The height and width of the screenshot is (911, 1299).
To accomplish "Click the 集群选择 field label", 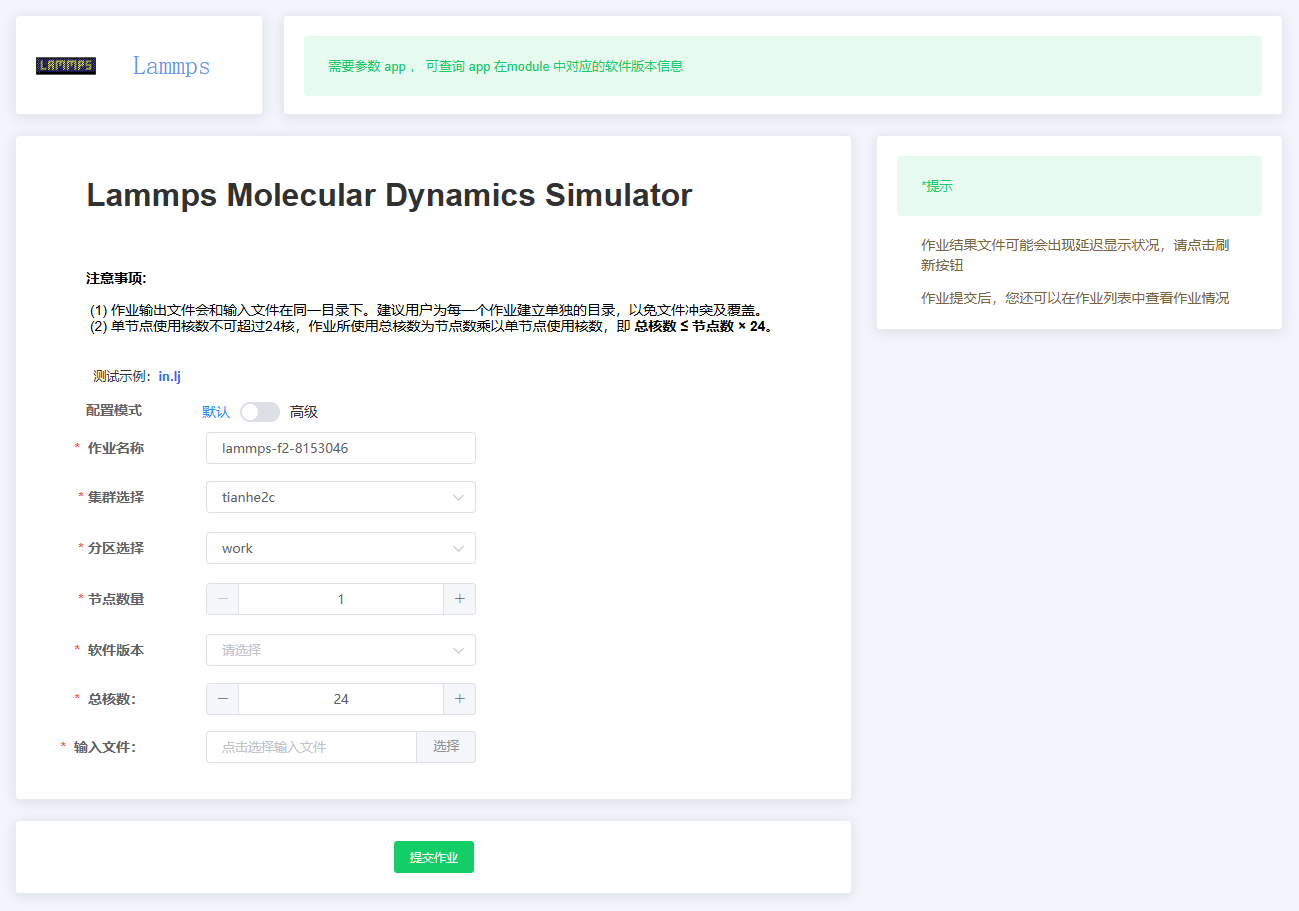I will (116, 497).
